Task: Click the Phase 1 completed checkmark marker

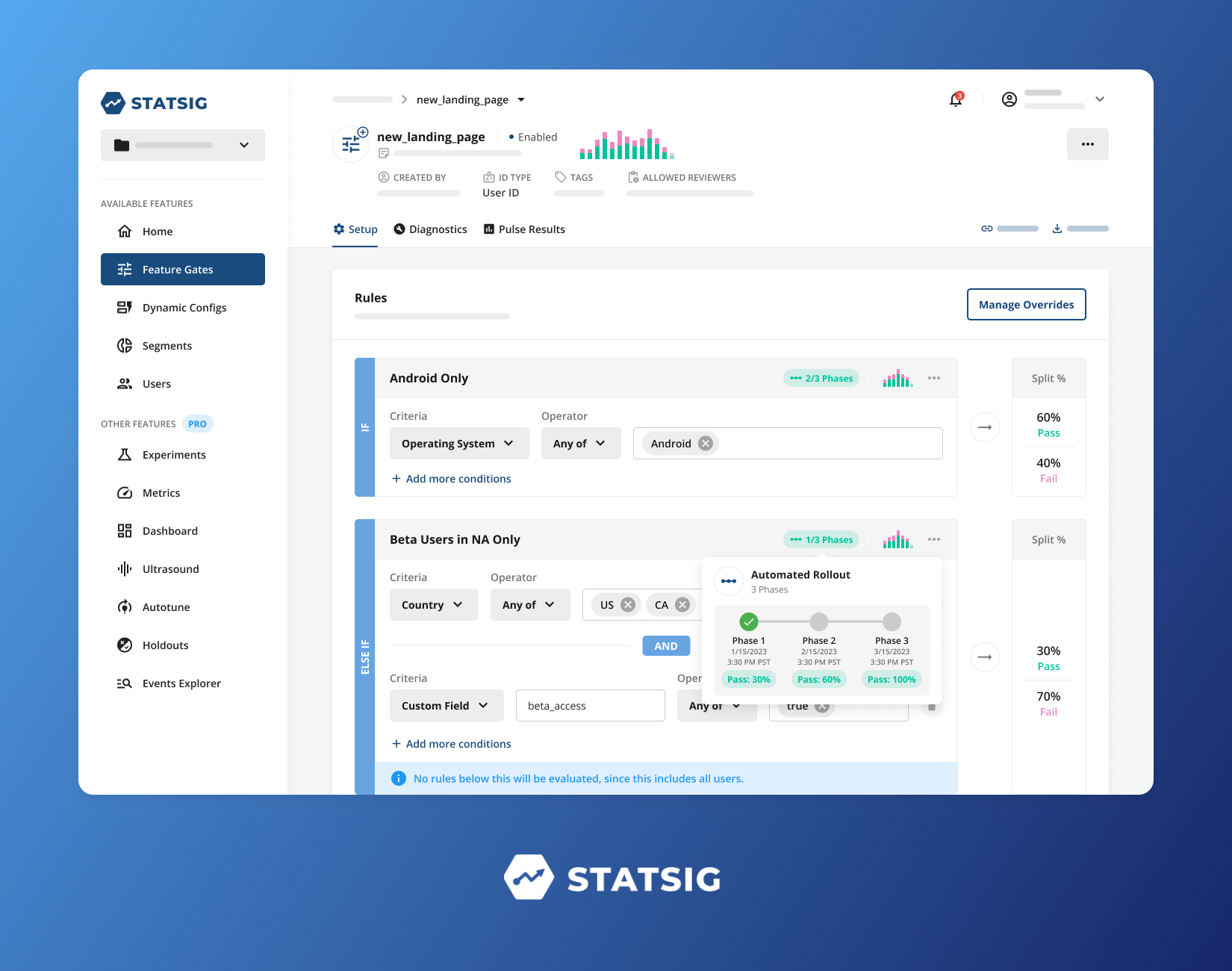Action: pos(749,621)
